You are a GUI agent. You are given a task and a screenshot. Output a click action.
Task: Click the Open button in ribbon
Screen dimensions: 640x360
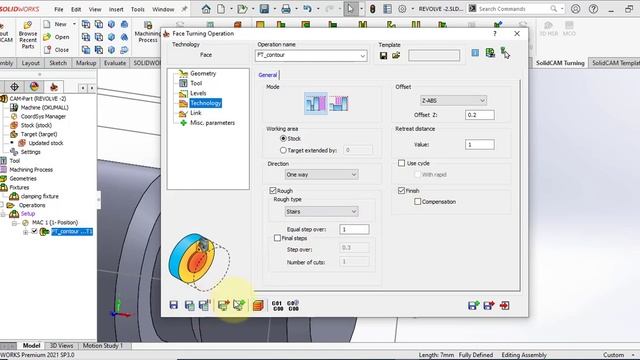coord(57,37)
